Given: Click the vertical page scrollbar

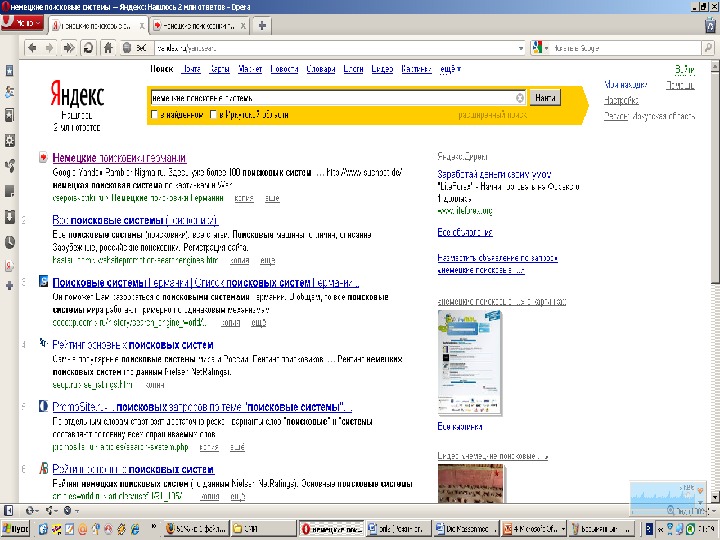Looking at the screenshot, I should click(x=715, y=281).
